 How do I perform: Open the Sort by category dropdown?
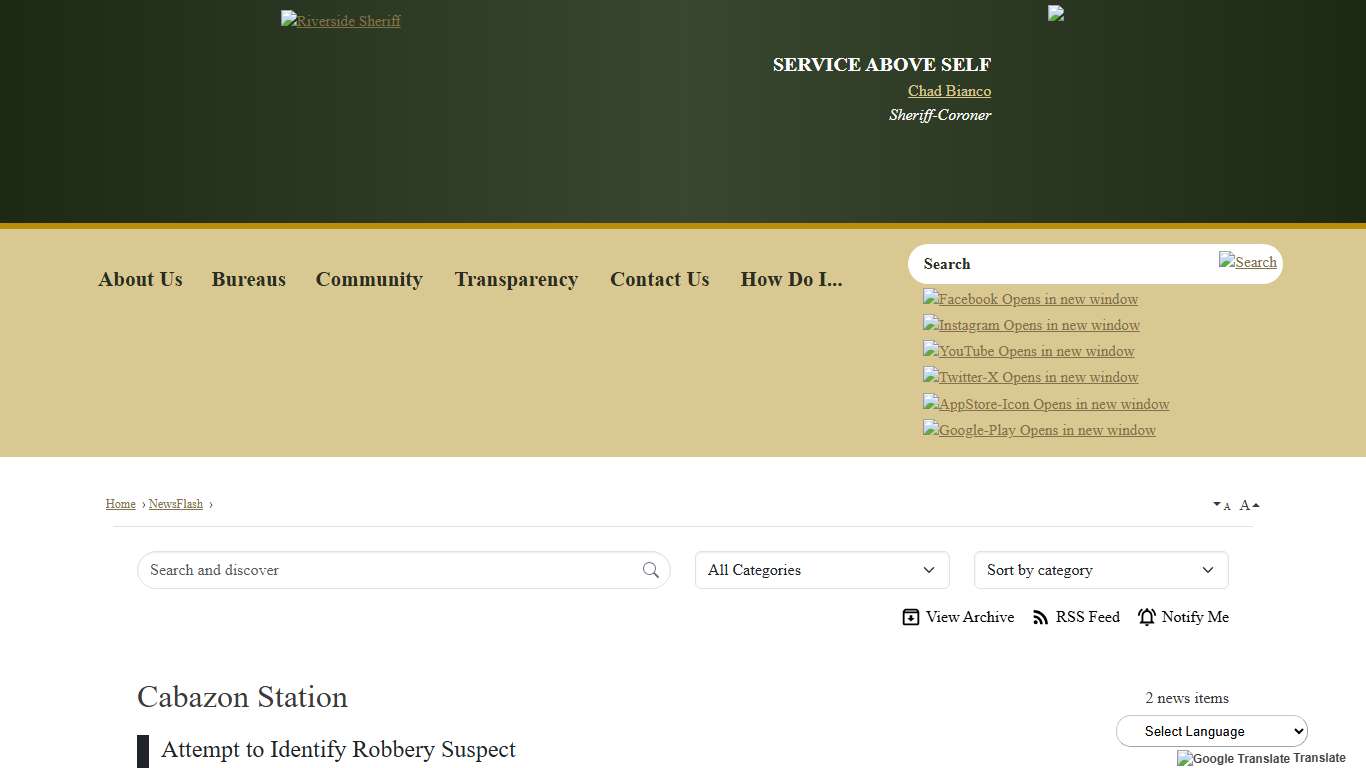click(x=1100, y=570)
